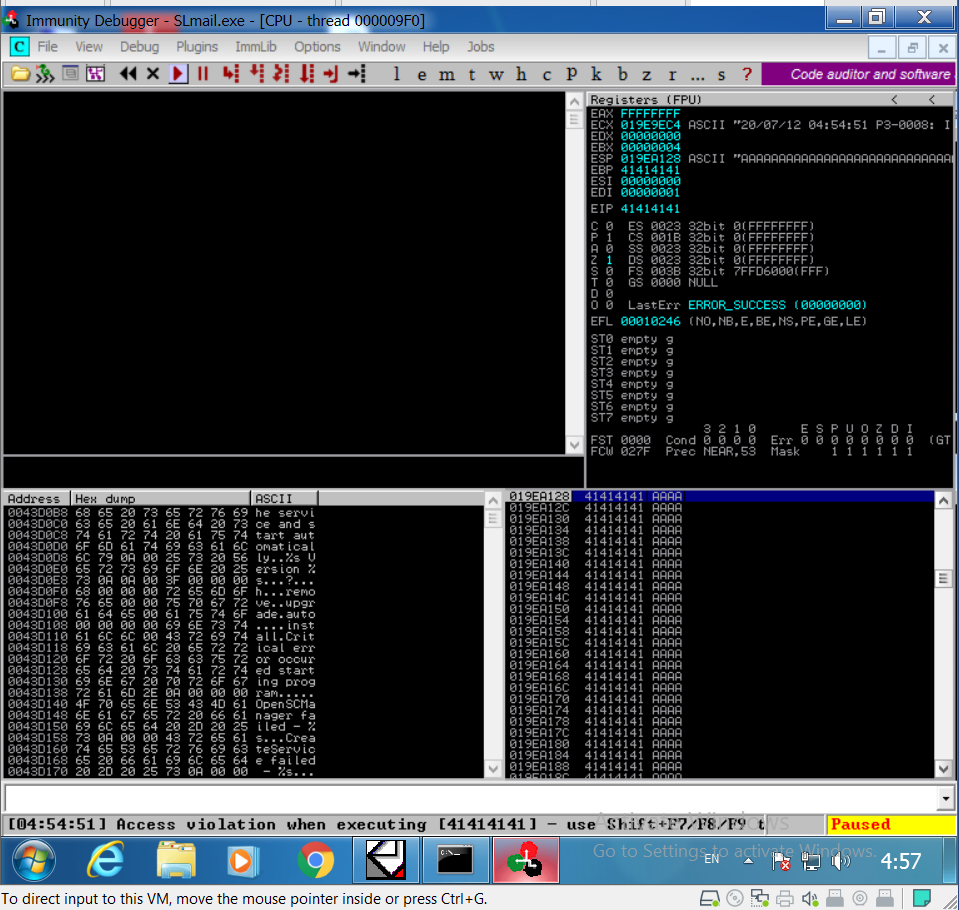
Task: Click the Step over icon
Action: (257, 74)
